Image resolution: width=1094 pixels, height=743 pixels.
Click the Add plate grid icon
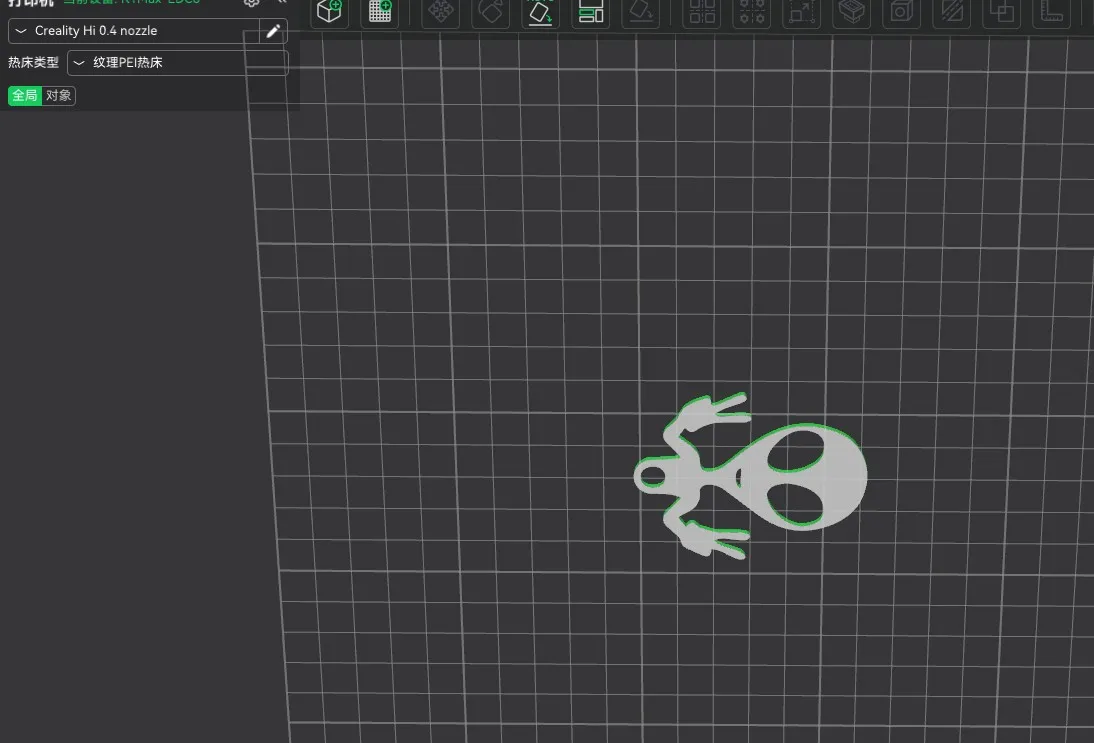380,11
